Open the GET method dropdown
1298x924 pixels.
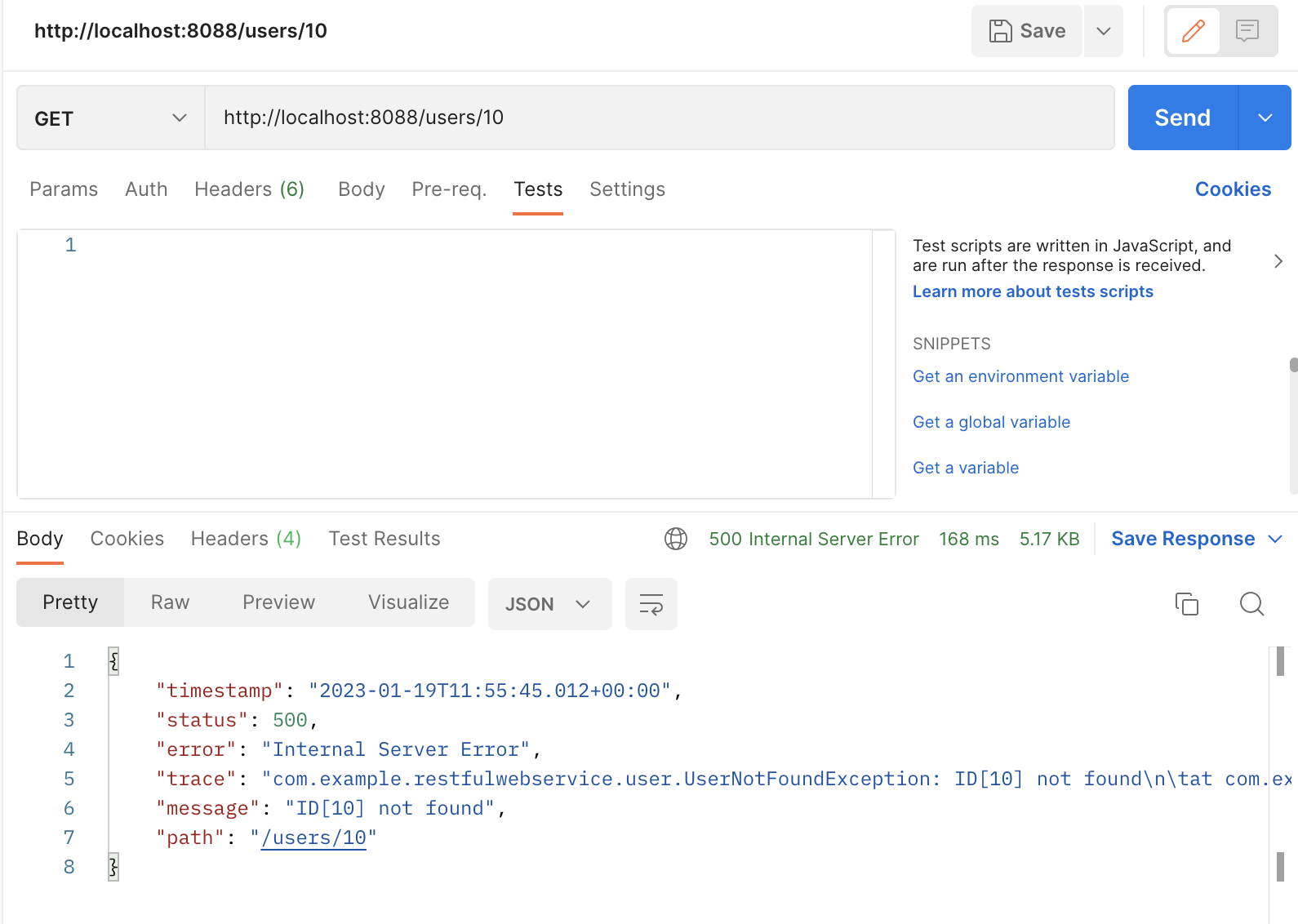click(111, 118)
